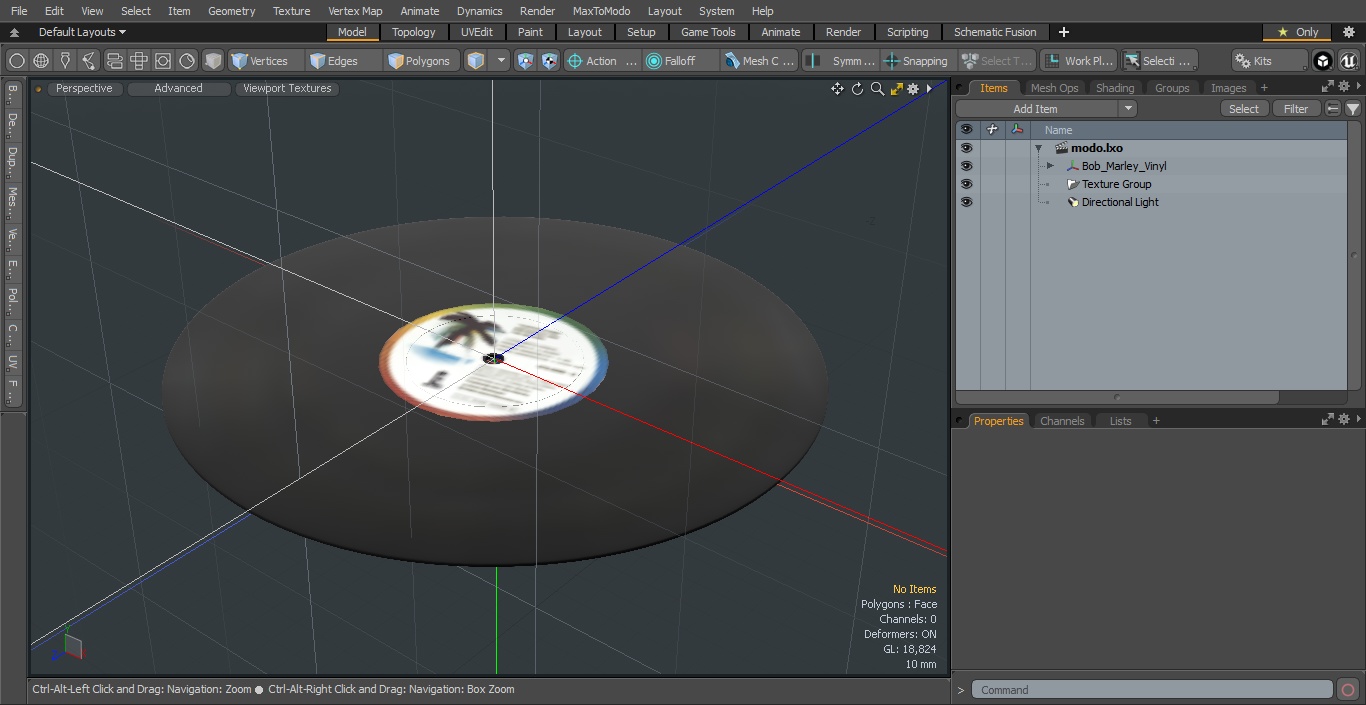
Task: Collapse the modo.lxo scene tree
Action: tap(1039, 148)
